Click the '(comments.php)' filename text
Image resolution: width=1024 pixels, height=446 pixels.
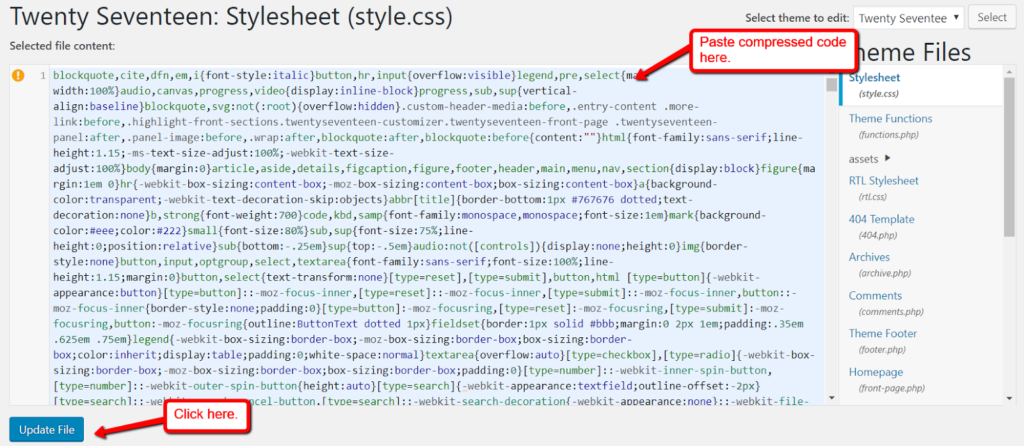click(890, 311)
